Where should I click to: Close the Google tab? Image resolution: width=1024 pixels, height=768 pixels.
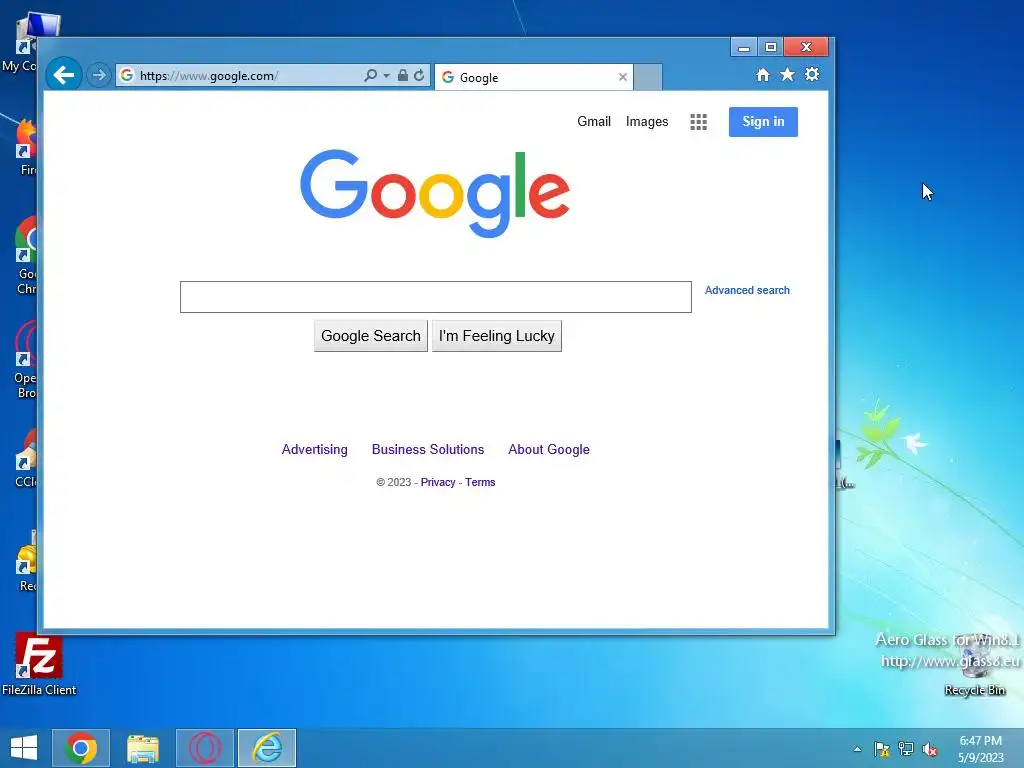pyautogui.click(x=622, y=77)
